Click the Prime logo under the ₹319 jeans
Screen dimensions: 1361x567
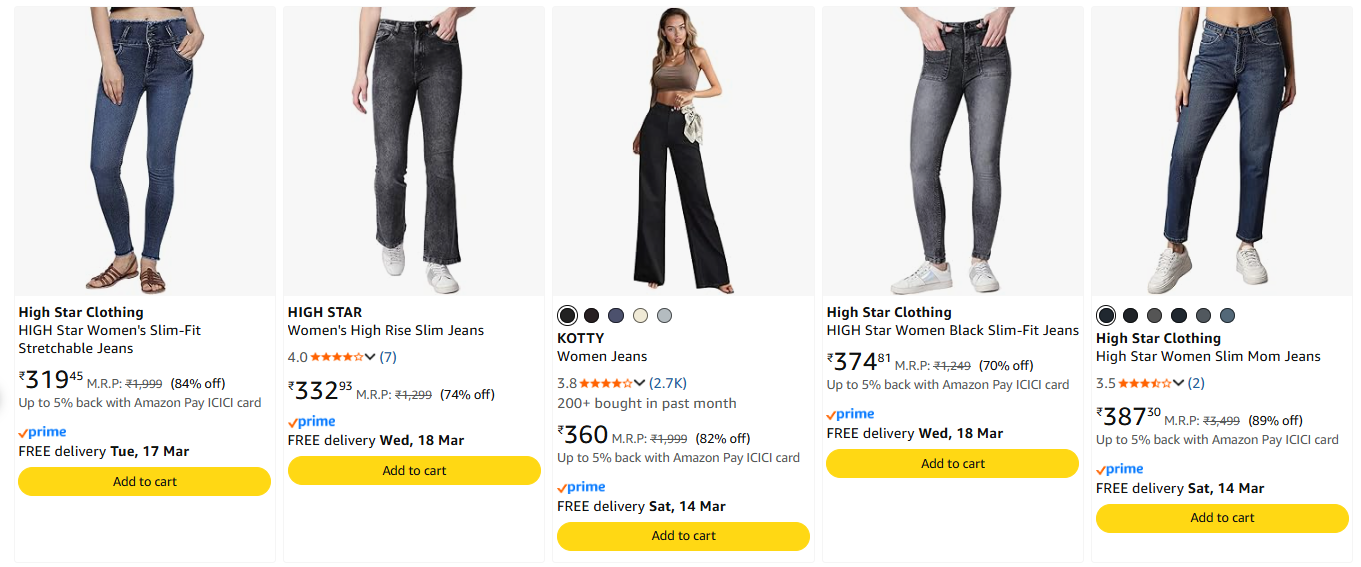pyautogui.click(x=43, y=432)
